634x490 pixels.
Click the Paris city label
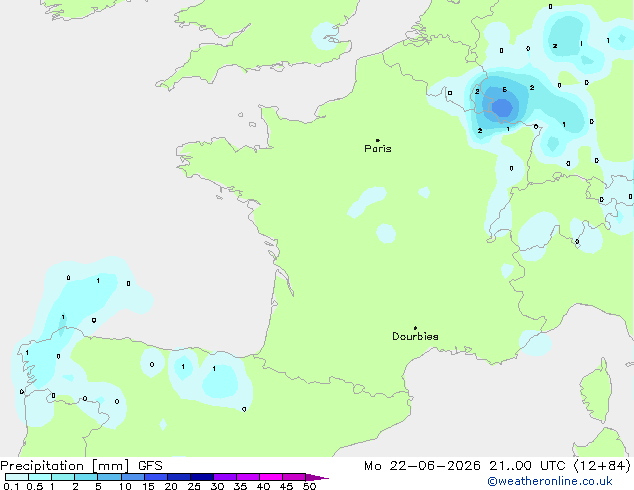[x=378, y=149]
